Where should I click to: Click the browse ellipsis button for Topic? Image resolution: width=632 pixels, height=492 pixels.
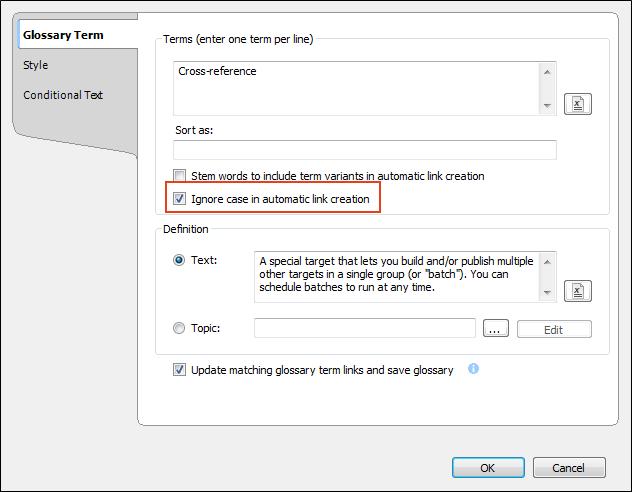point(496,329)
